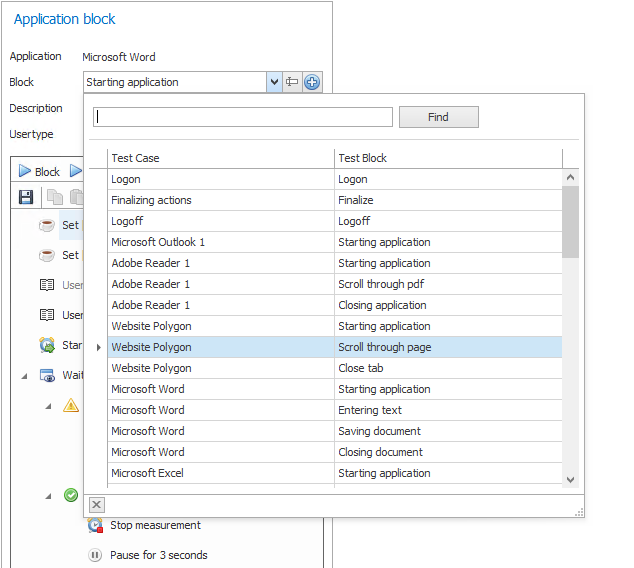Sort by Test Case column header

tap(220, 158)
